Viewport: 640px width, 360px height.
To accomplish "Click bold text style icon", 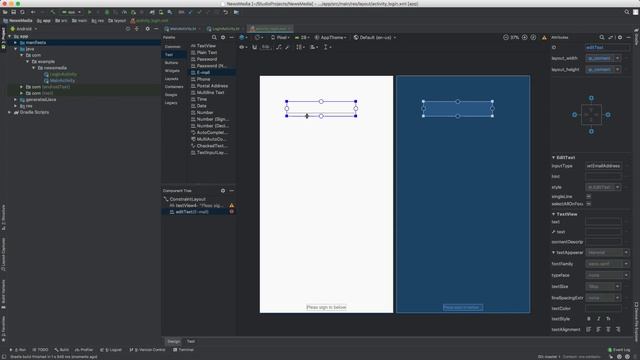I will [x=589, y=319].
